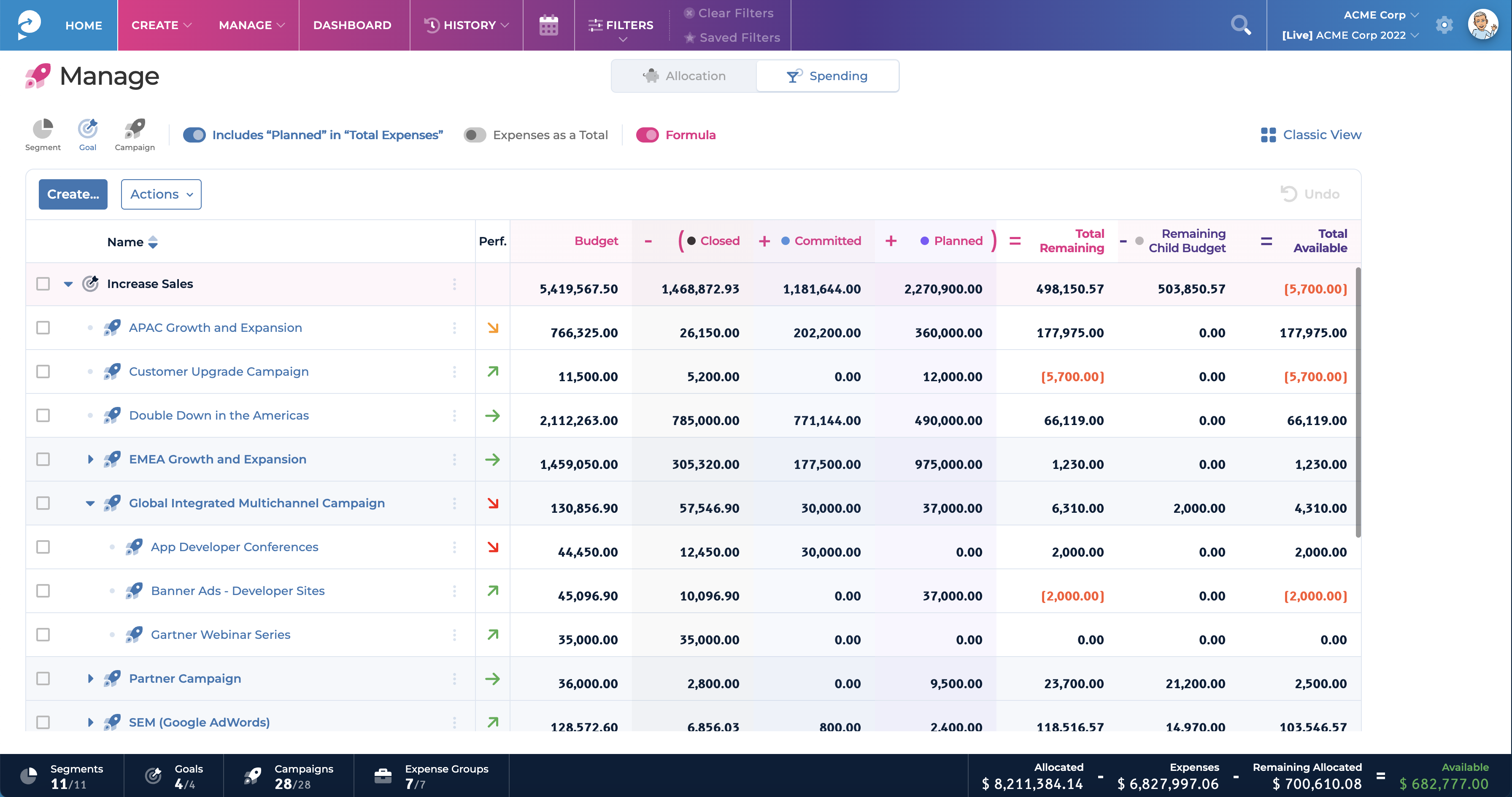1512x797 pixels.
Task: Open the CREATE menu dropdown
Action: click(x=162, y=25)
